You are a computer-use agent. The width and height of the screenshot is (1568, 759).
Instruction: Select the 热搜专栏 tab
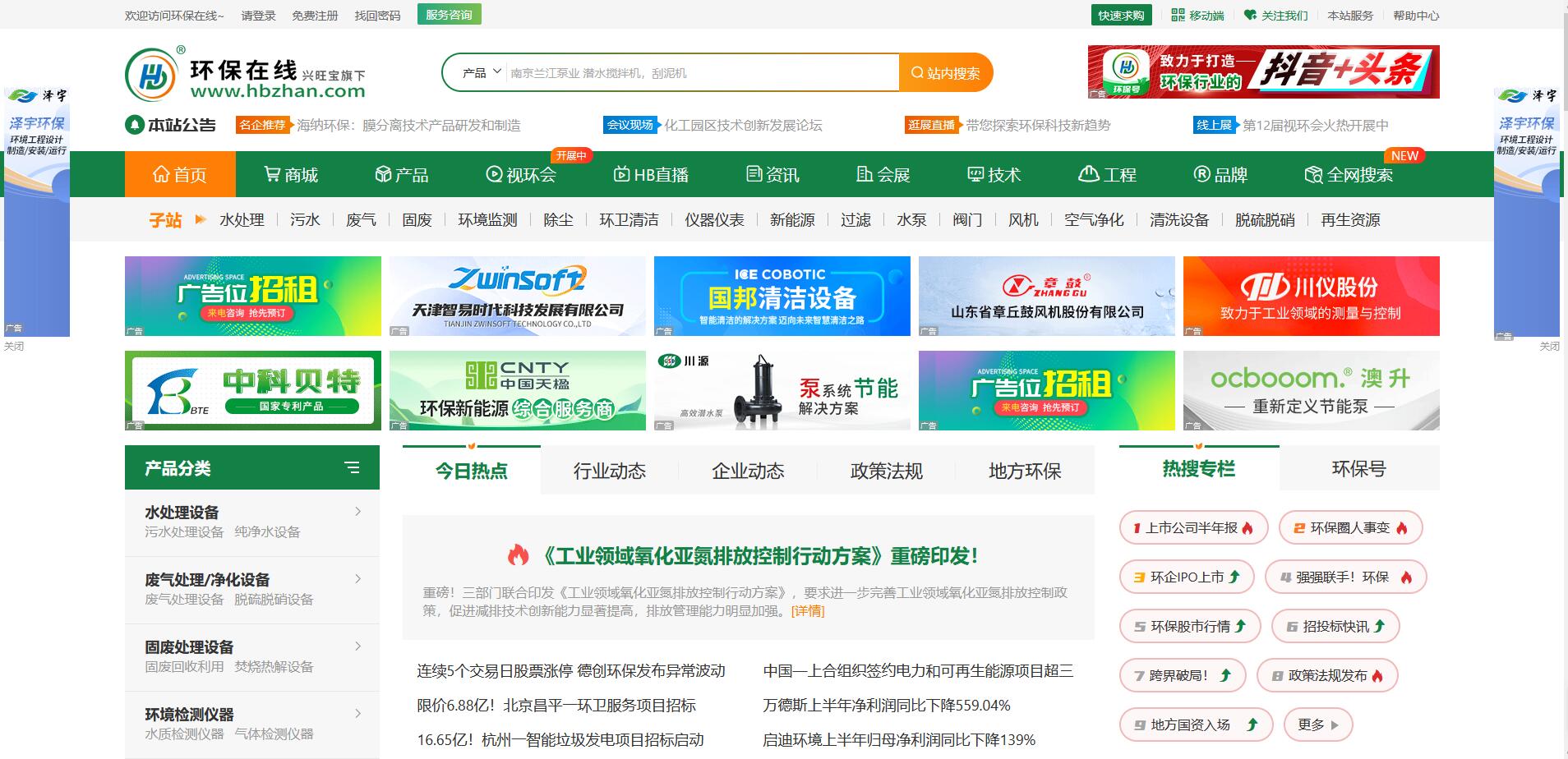(1199, 468)
